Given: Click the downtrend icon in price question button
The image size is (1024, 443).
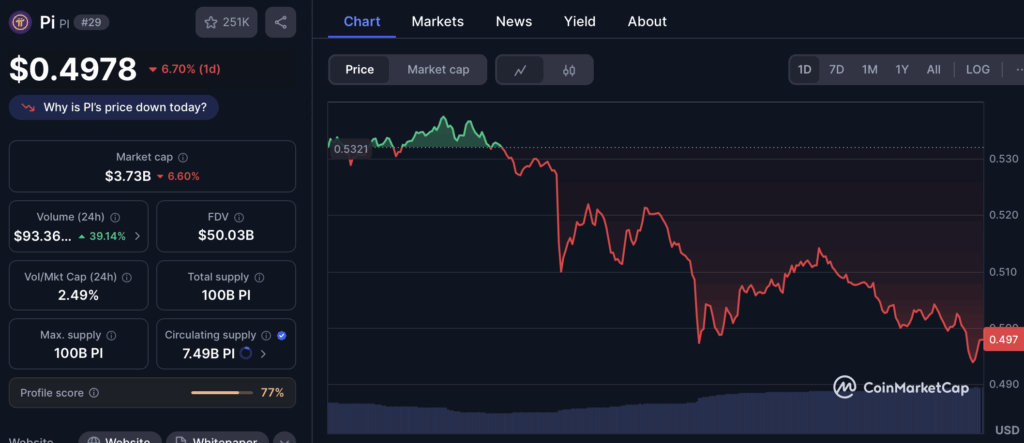Looking at the screenshot, I should [x=28, y=107].
